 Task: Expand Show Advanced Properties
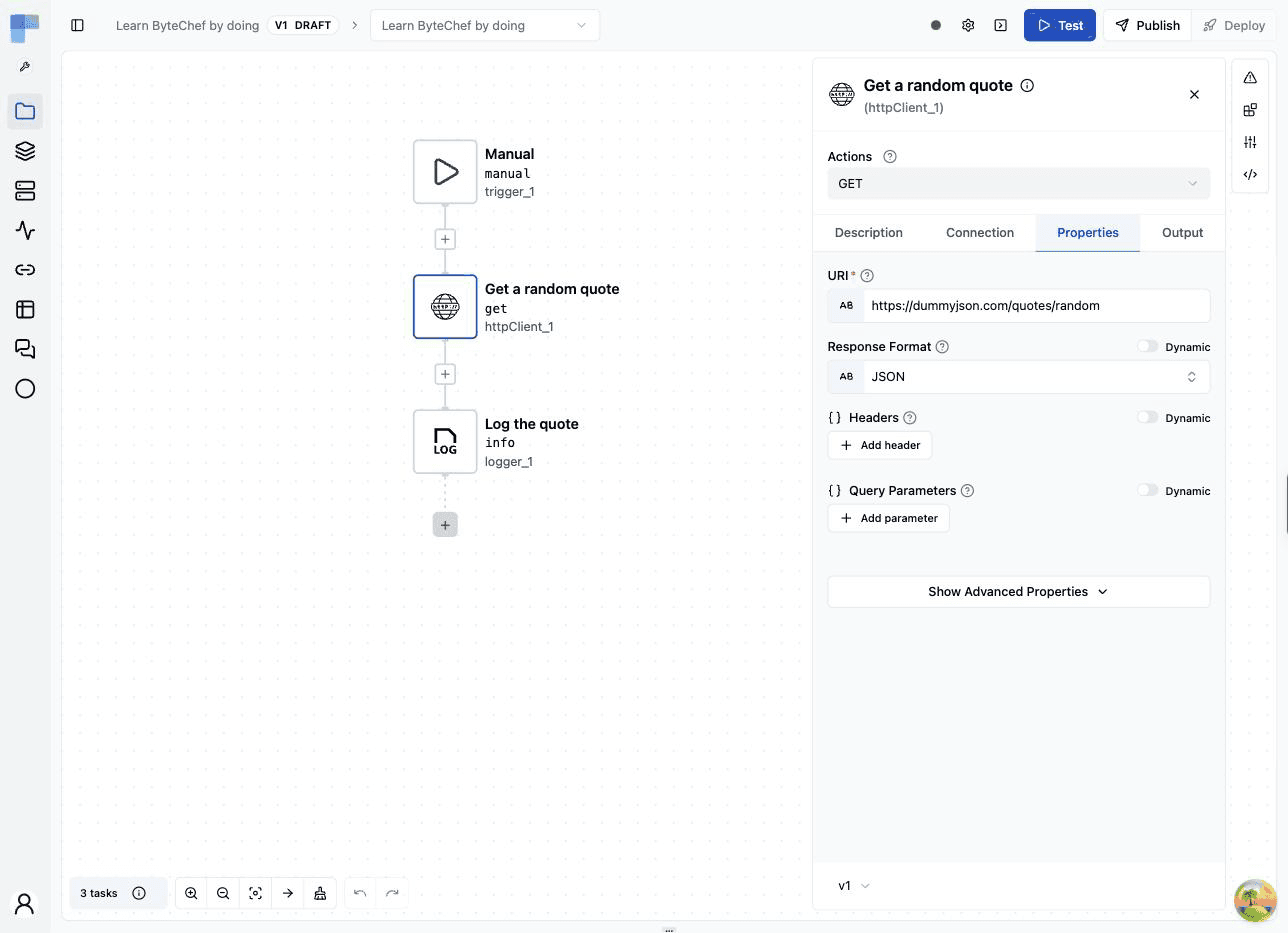coord(1018,591)
